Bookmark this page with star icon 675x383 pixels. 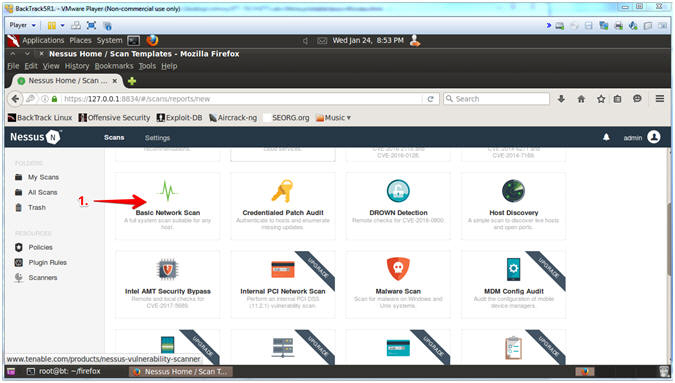tap(601, 99)
